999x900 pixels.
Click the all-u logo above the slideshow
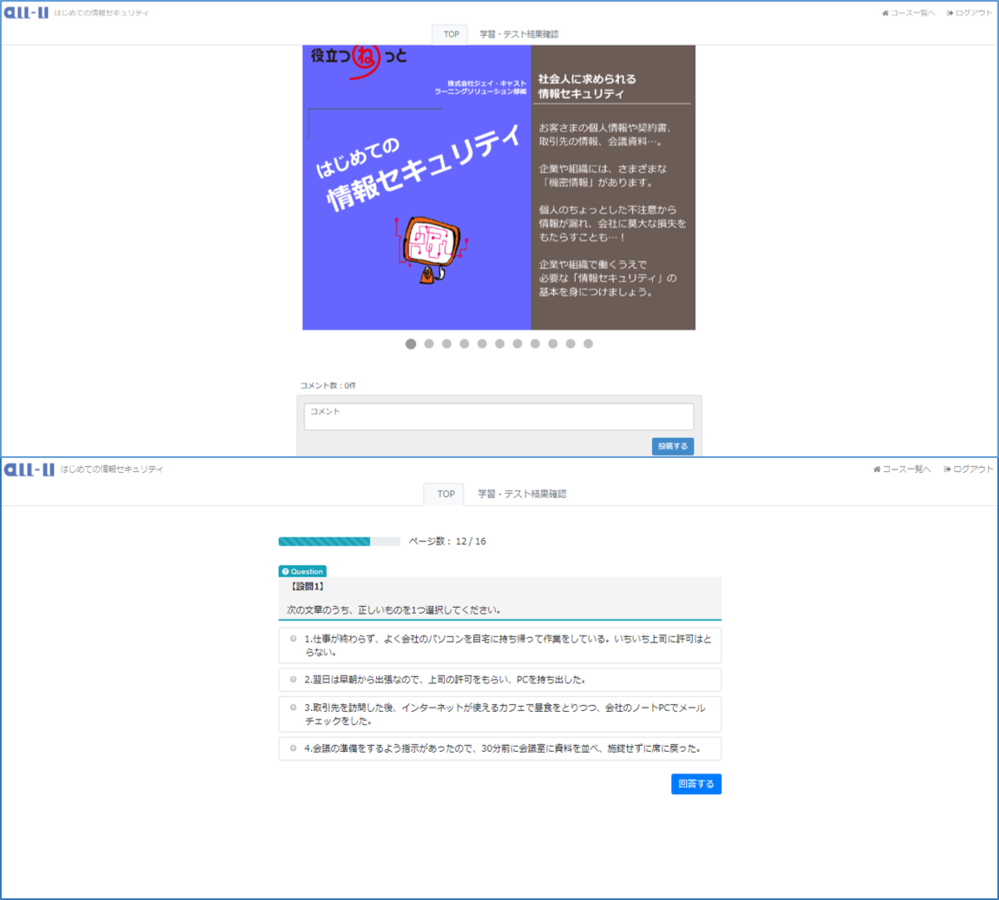pyautogui.click(x=27, y=13)
